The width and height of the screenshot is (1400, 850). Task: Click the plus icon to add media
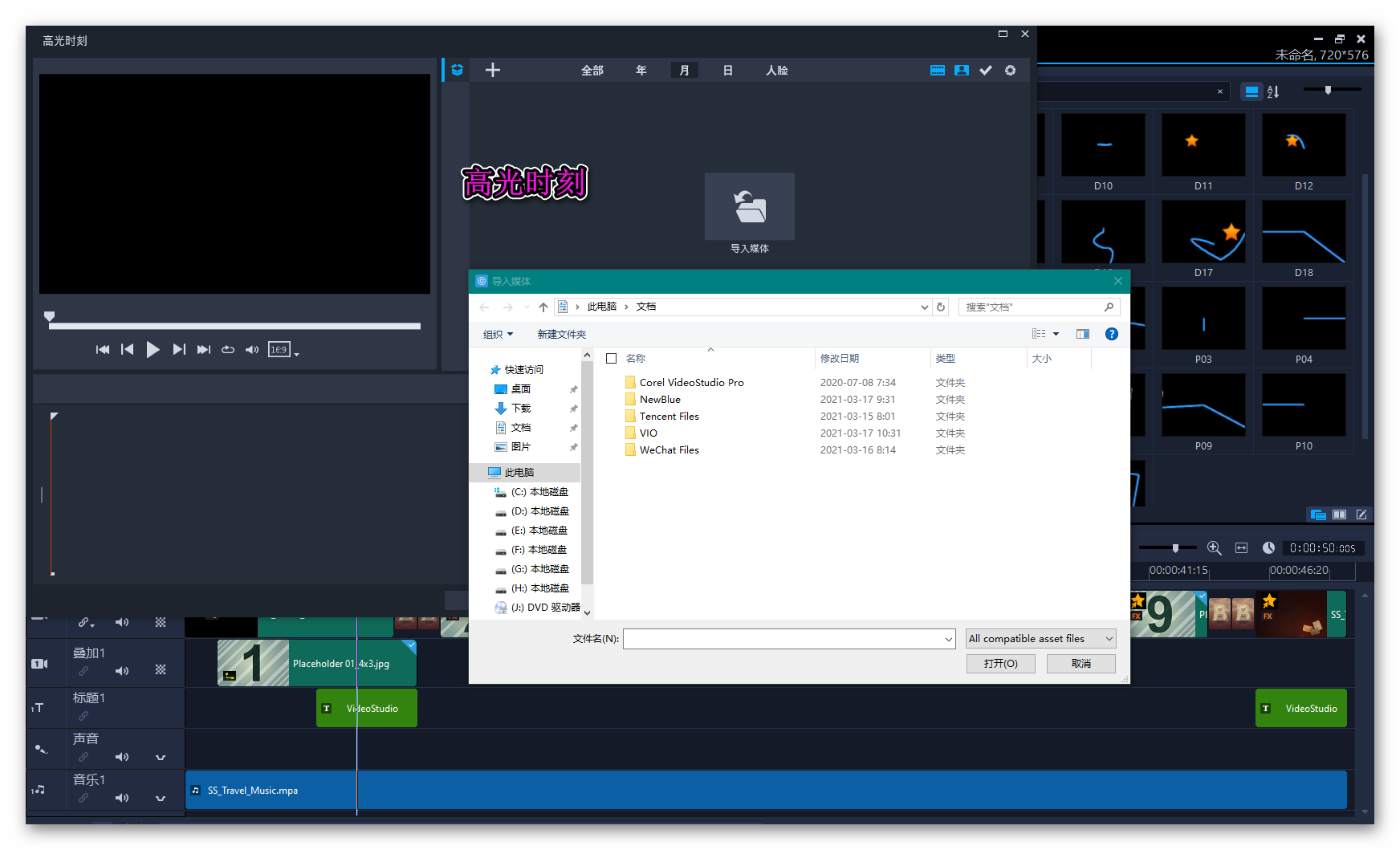(x=493, y=71)
